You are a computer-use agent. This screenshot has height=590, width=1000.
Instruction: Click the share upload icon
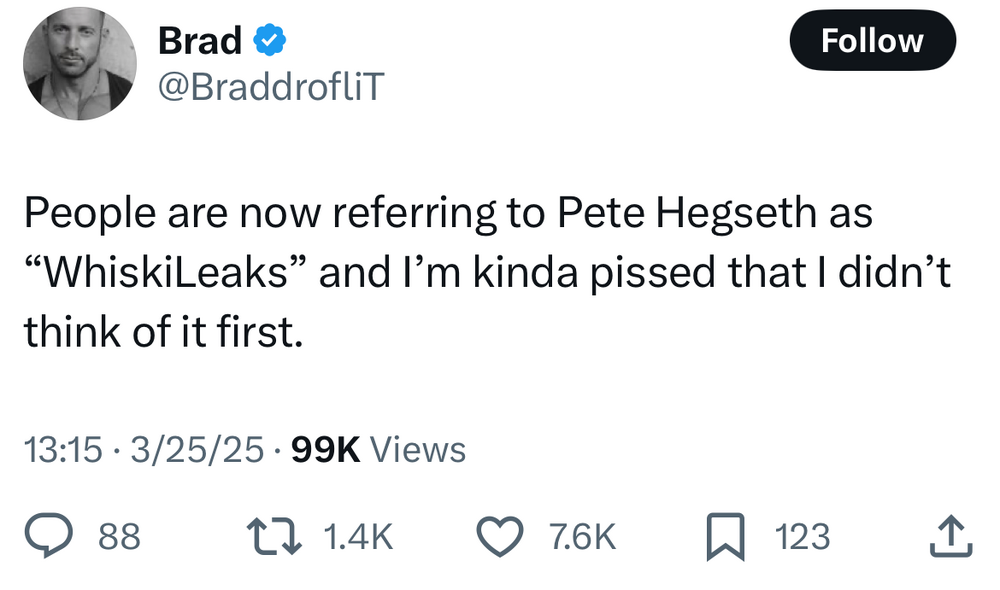[950, 538]
